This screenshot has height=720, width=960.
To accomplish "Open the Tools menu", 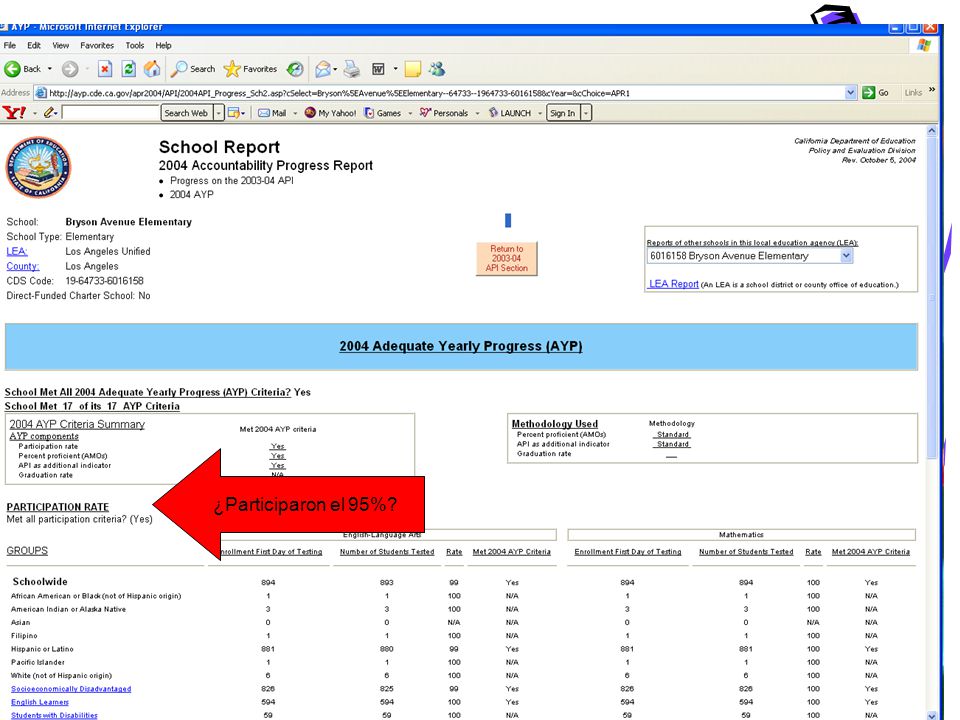I will [x=135, y=45].
